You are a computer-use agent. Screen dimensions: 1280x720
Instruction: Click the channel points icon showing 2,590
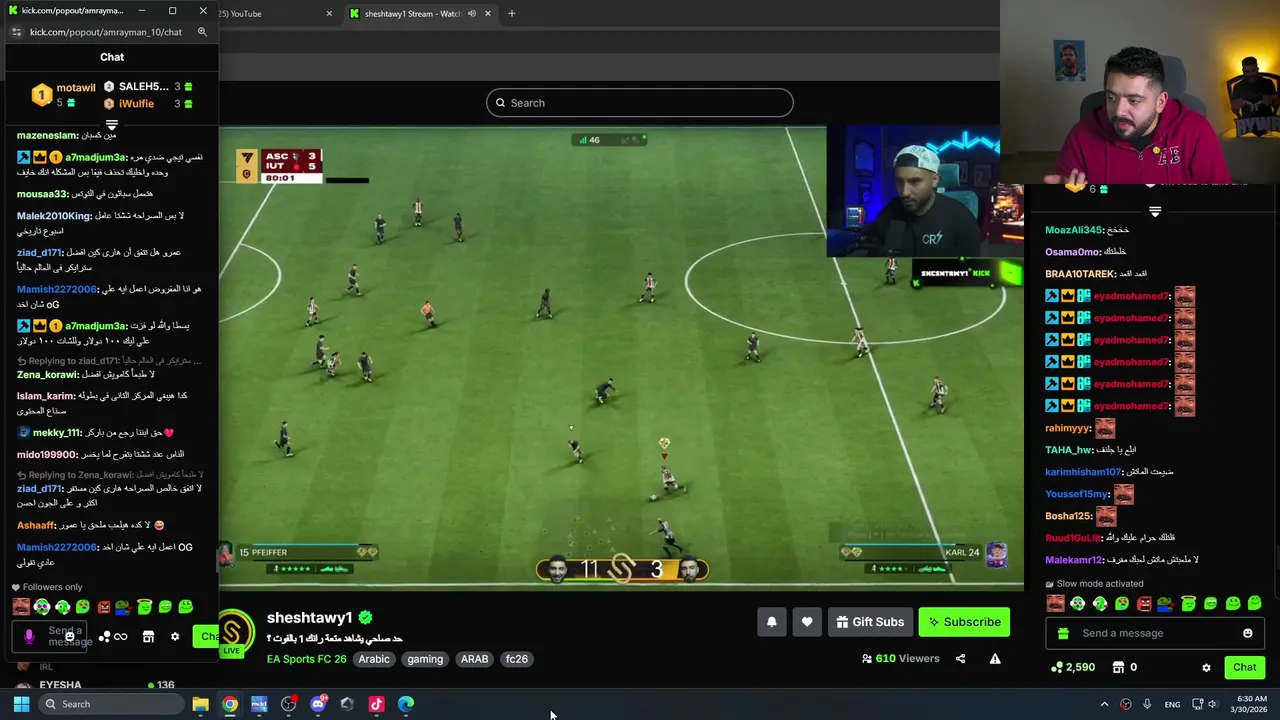[x=1057, y=667]
